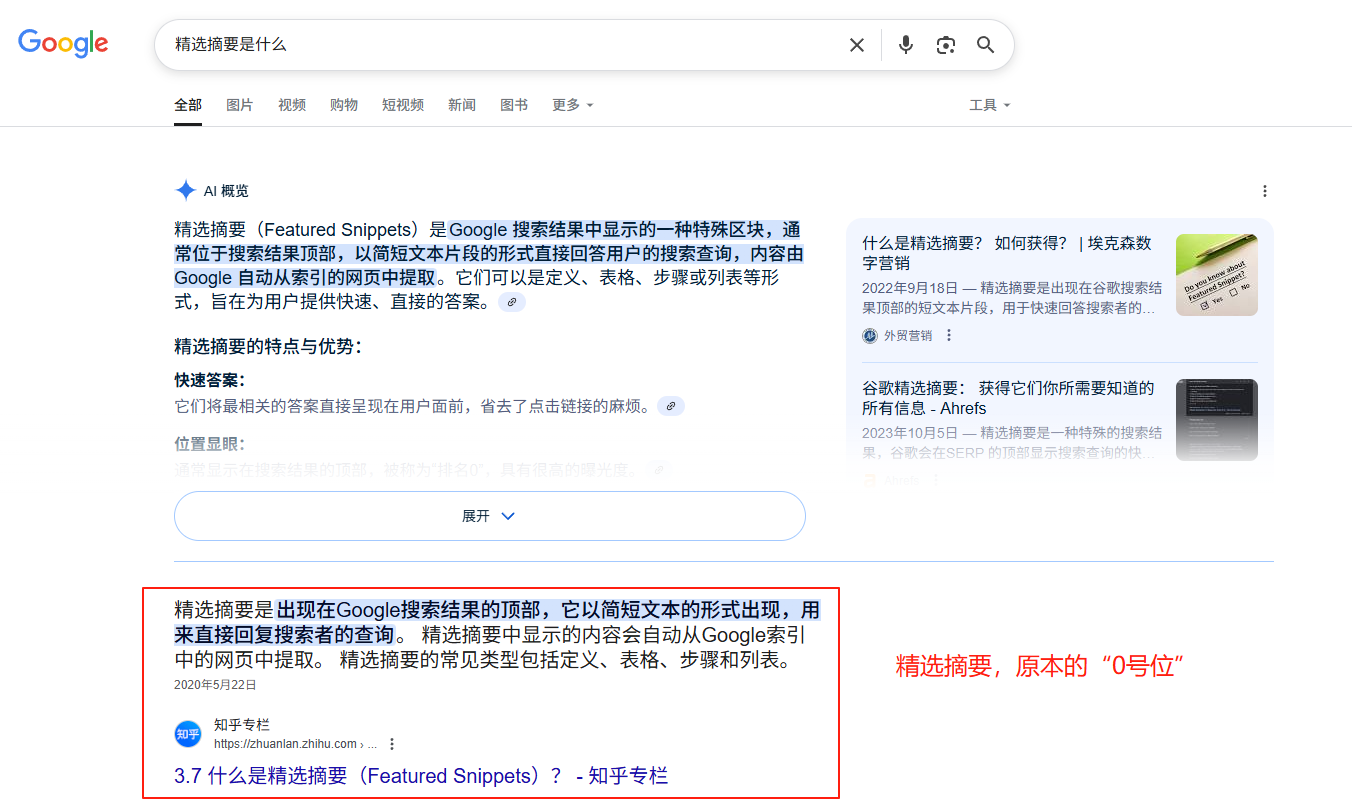Open the 工具 tools dropdown
Image resolution: width=1352 pixels, height=807 pixels.
pyautogui.click(x=989, y=105)
